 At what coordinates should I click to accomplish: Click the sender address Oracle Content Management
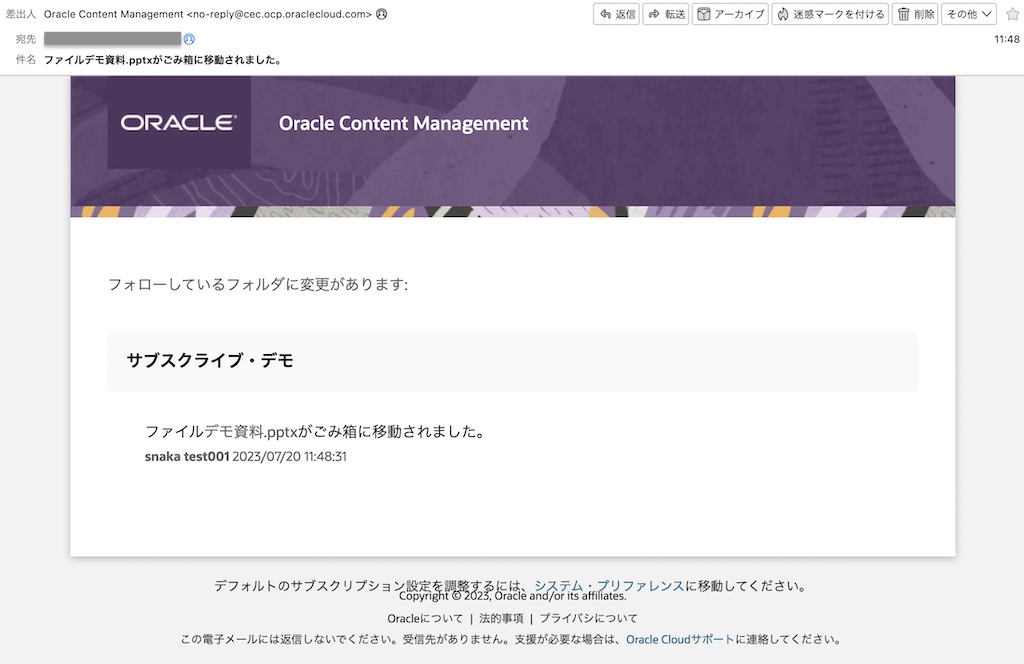[x=208, y=15]
